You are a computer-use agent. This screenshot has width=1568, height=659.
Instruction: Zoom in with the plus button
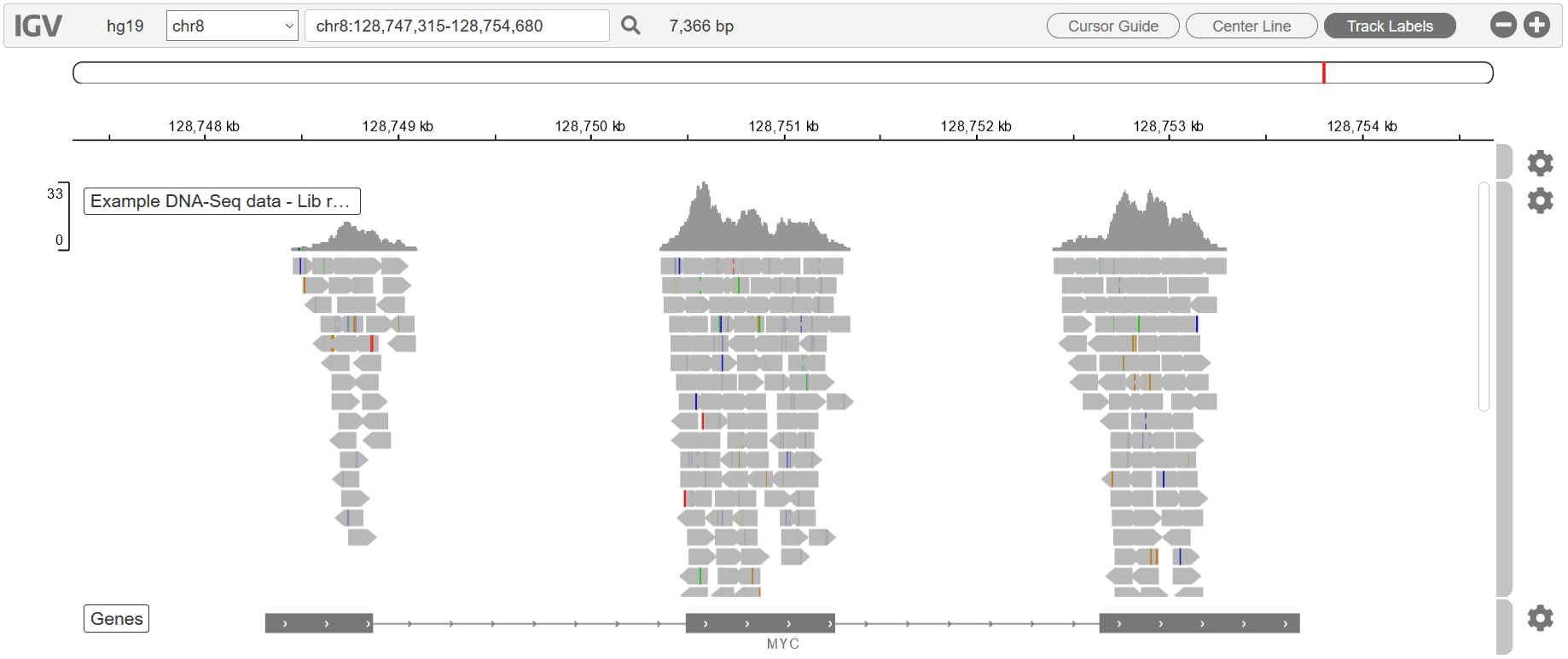point(1537,26)
